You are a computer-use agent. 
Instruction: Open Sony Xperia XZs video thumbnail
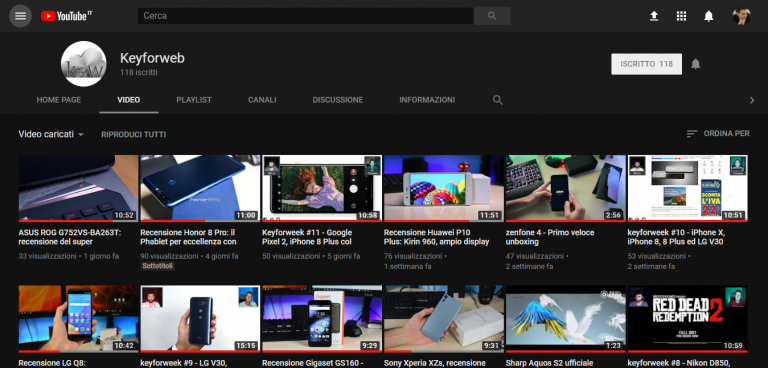pos(444,319)
